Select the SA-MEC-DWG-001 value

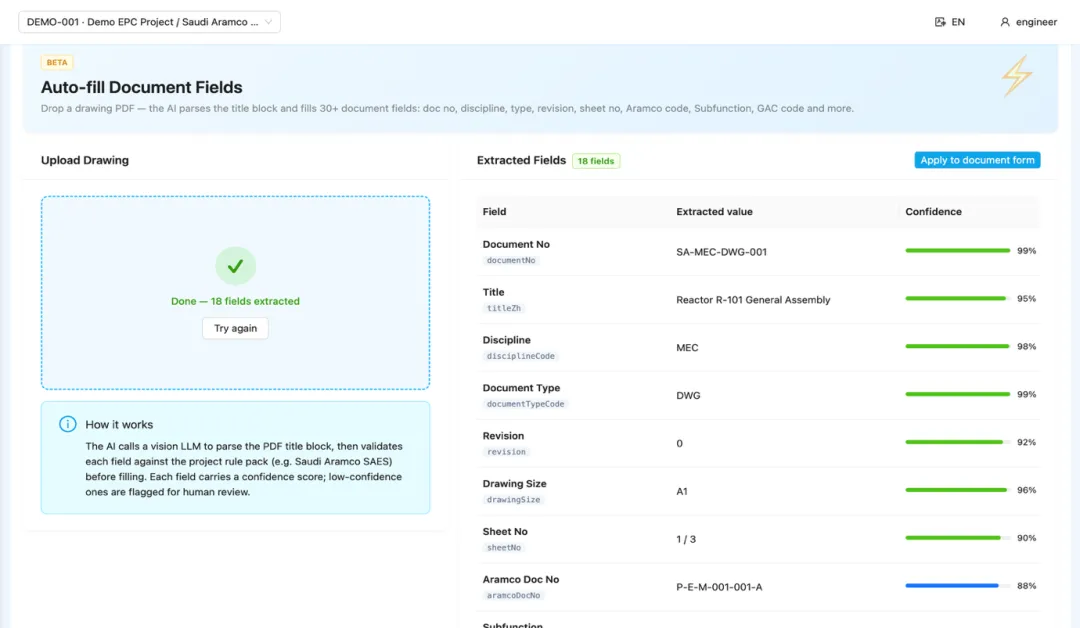(721, 252)
